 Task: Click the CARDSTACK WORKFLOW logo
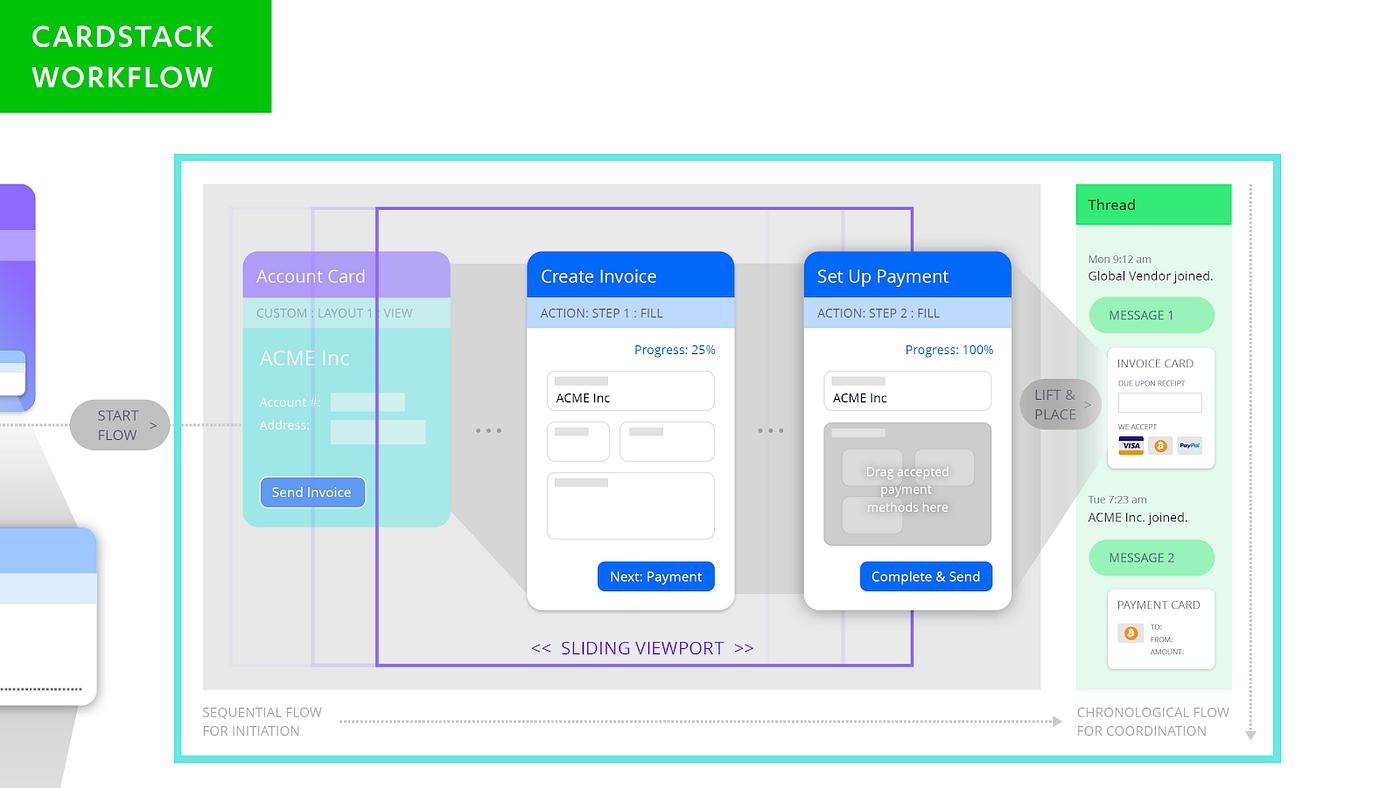122,56
